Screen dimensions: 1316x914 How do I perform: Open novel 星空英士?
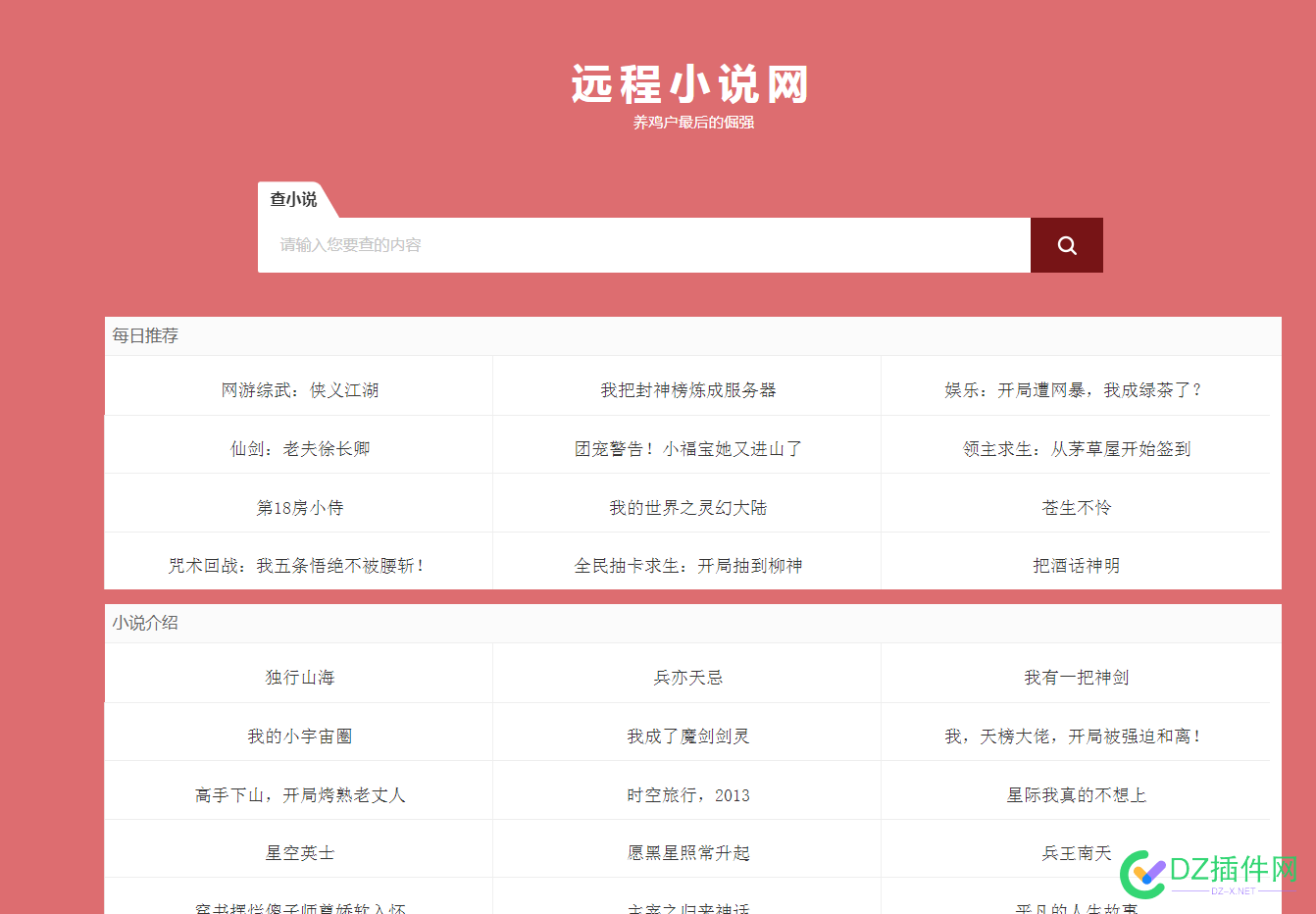(299, 853)
